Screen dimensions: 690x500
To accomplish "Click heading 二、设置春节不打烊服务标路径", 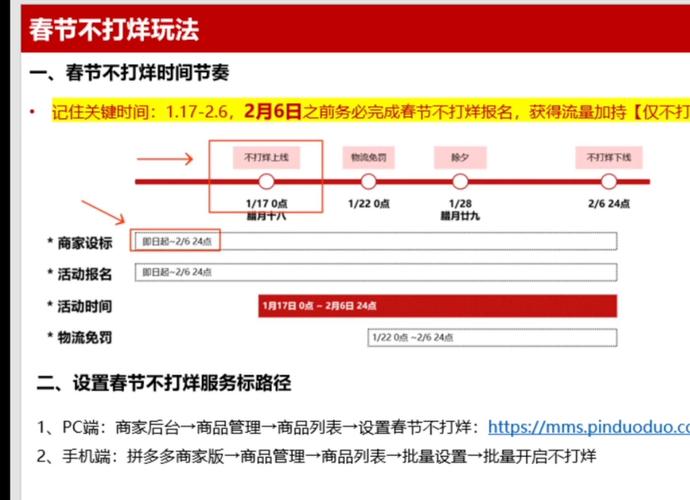I will [x=164, y=382].
